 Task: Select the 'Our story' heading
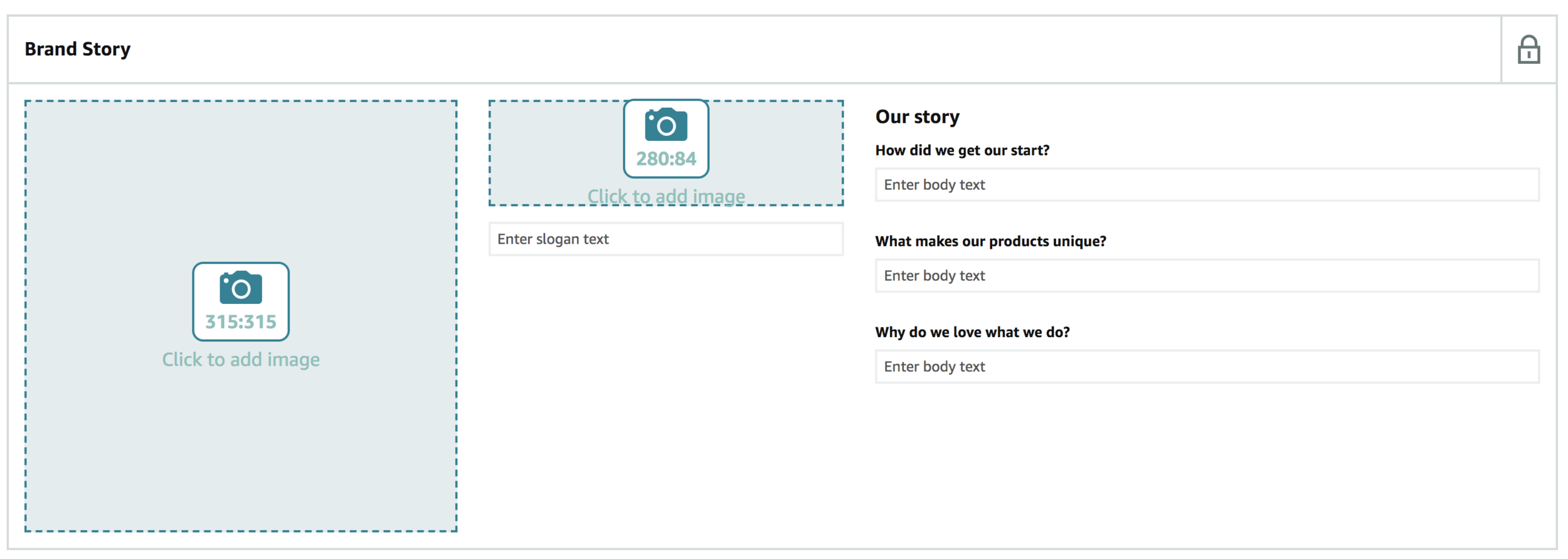[917, 117]
